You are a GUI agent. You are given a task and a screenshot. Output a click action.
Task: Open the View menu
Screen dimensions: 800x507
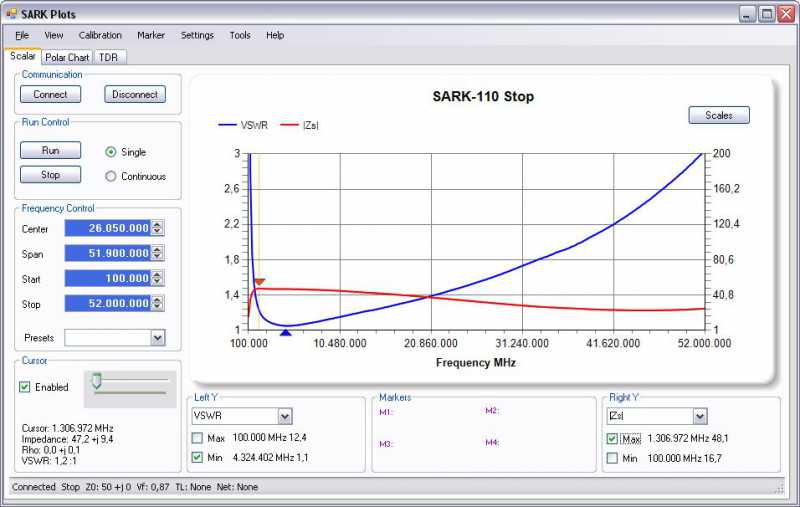(54, 35)
